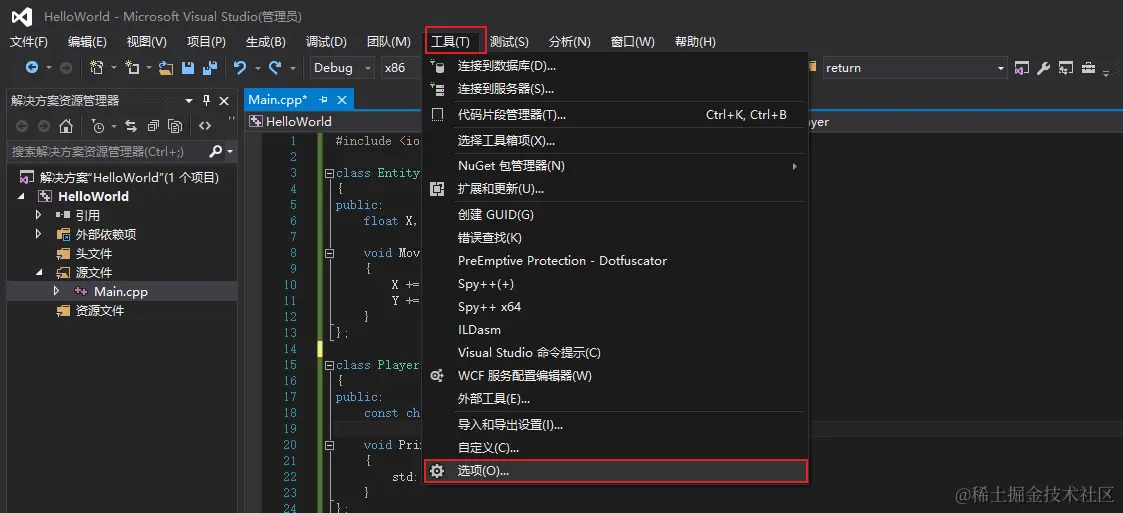Click the show all files icon
Image resolution: width=1123 pixels, height=513 pixels.
(x=175, y=126)
